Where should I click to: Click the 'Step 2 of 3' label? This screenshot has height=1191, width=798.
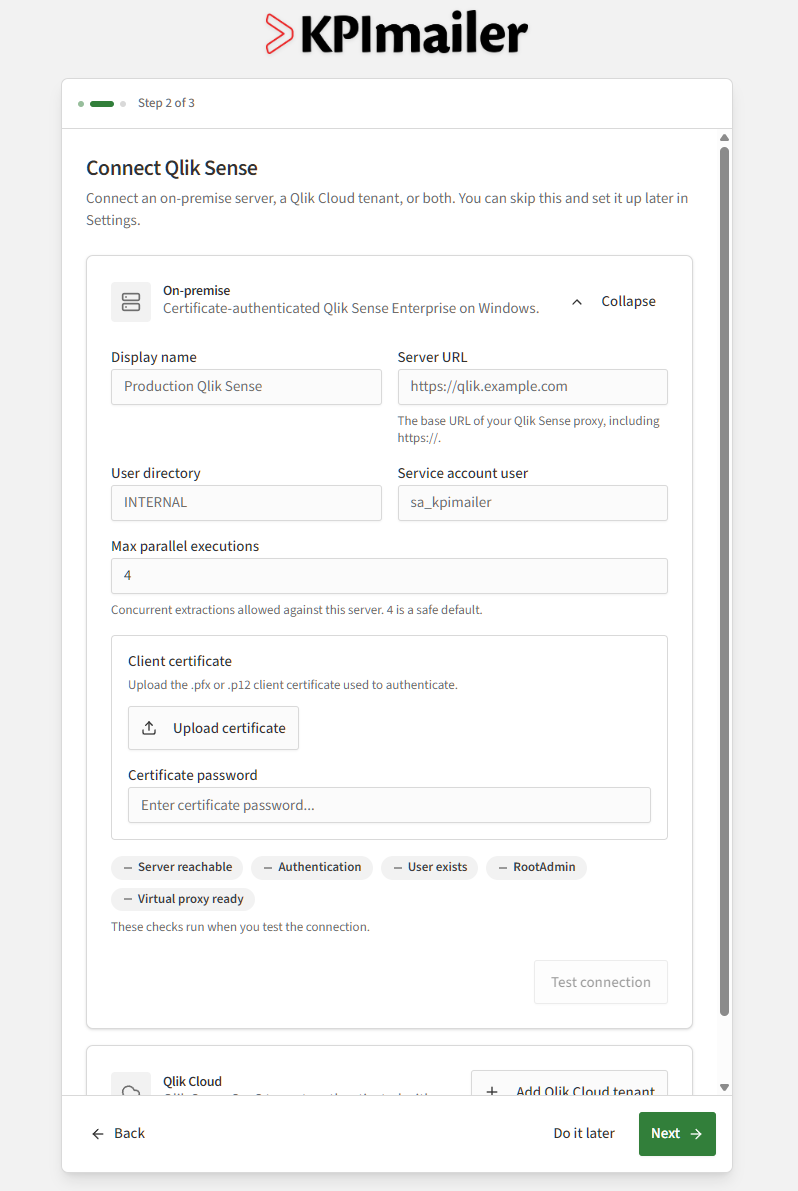pyautogui.click(x=166, y=103)
